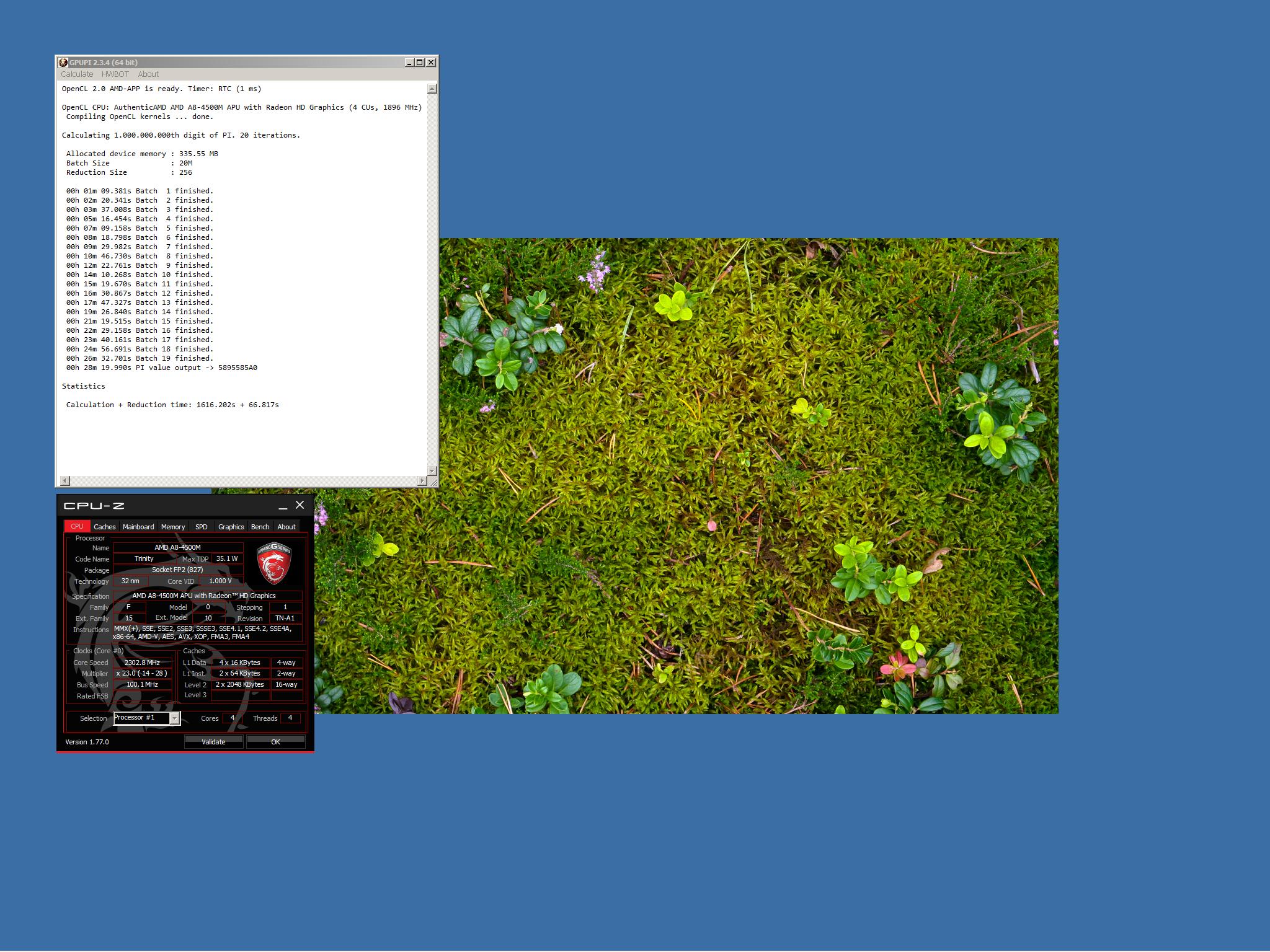Viewport: 1270px width, 952px height.
Task: Minimize the CPU-Z window
Action: 283,506
